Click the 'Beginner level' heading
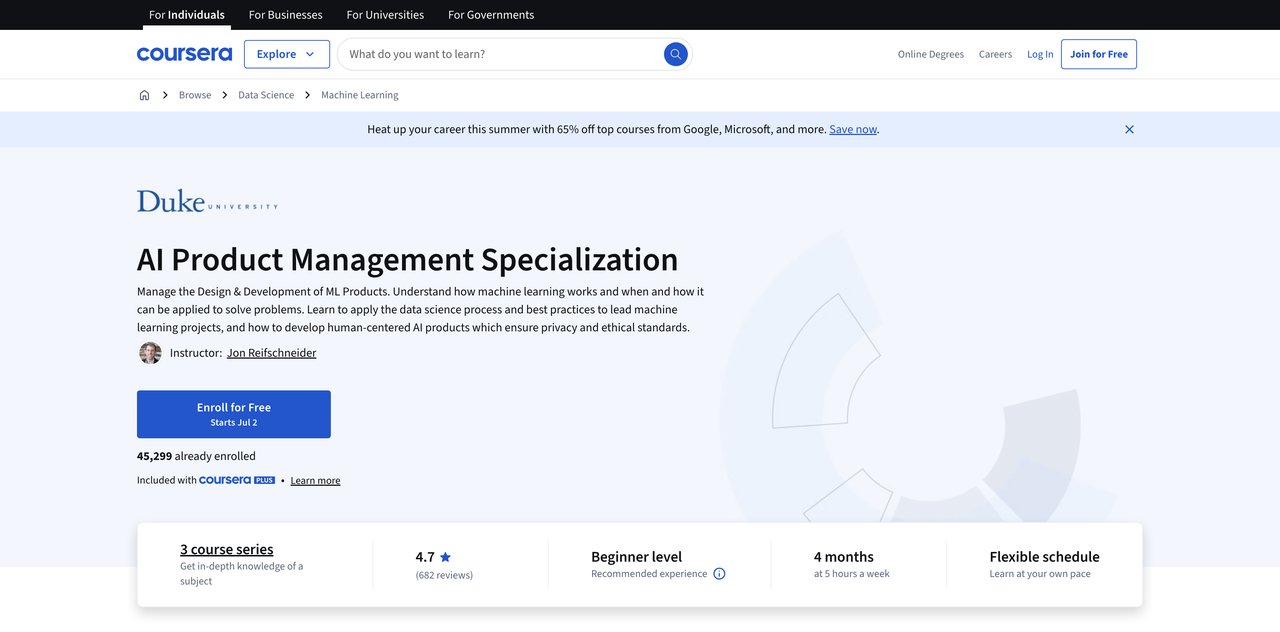The image size is (1280, 632). (x=636, y=557)
